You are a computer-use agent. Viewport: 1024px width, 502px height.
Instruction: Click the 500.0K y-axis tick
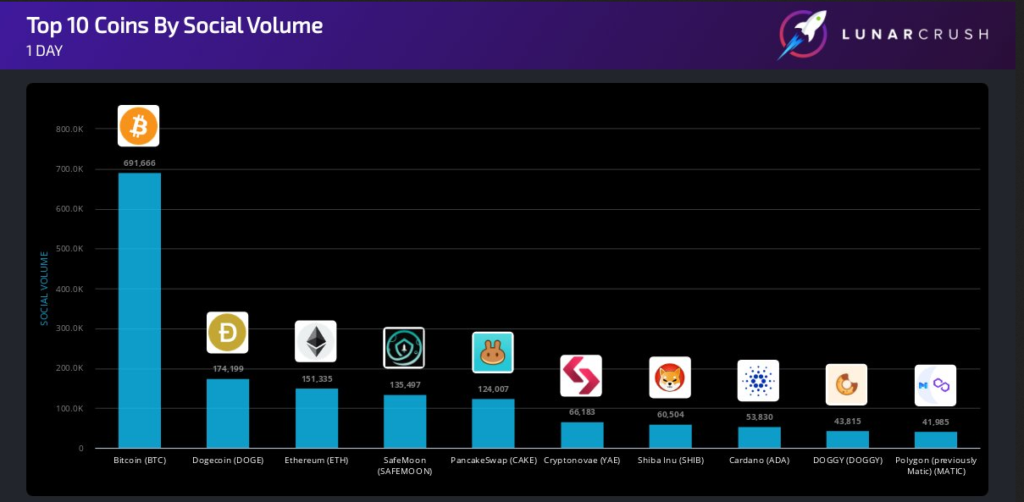[x=70, y=249]
